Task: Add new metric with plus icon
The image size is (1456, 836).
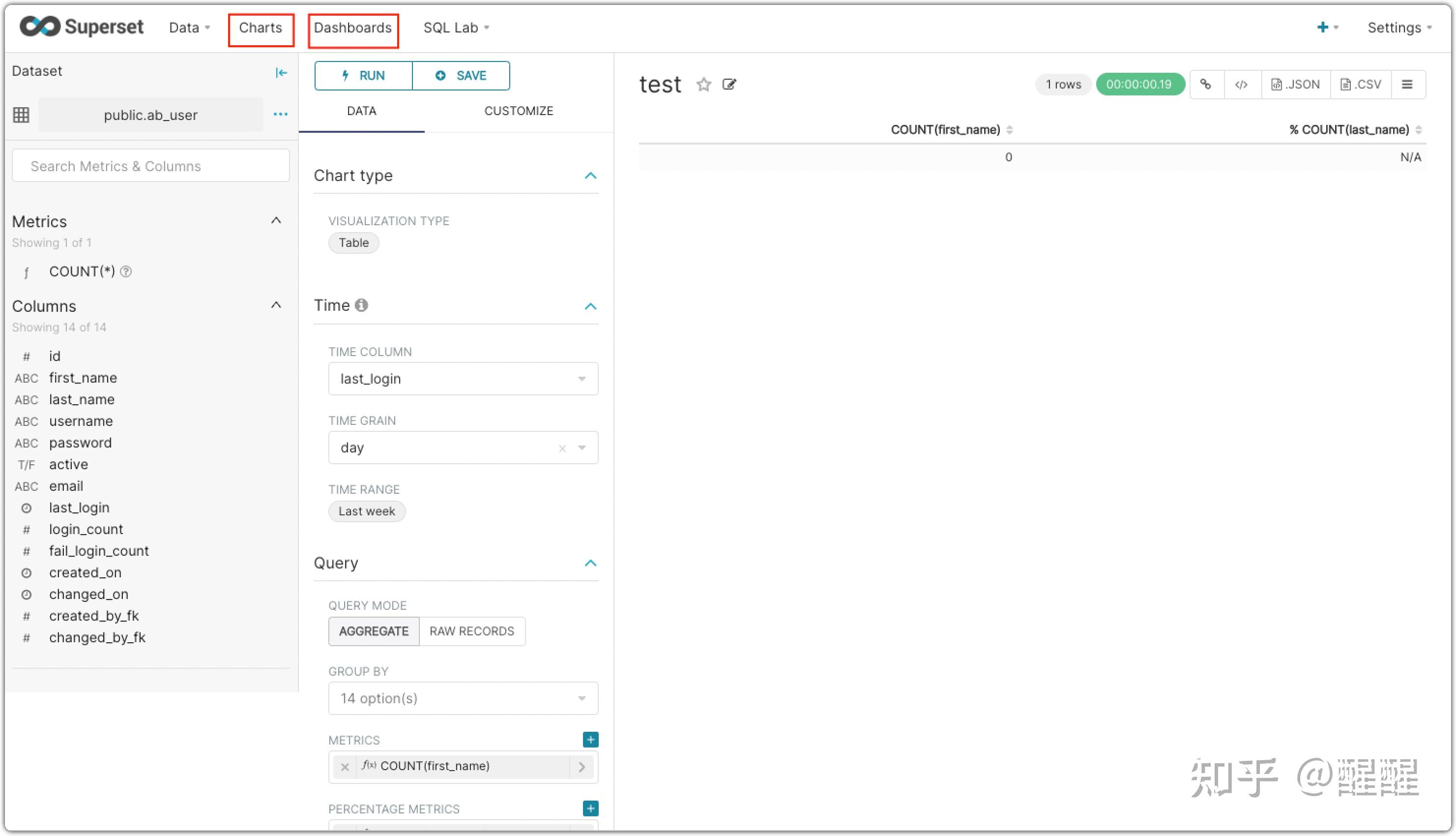Action: click(590, 740)
